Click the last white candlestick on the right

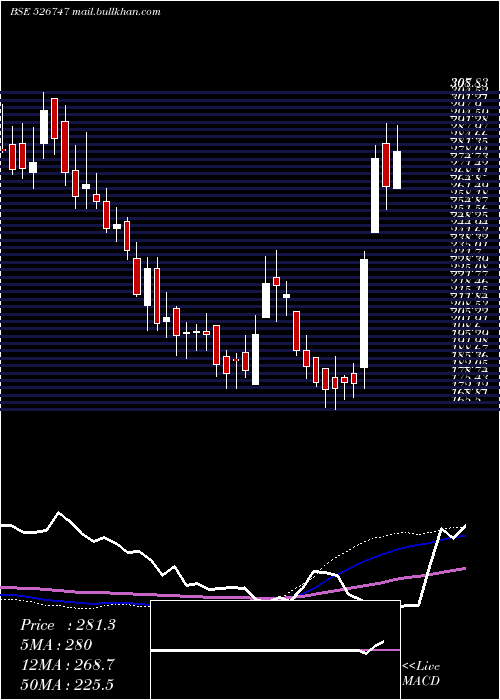point(397,170)
